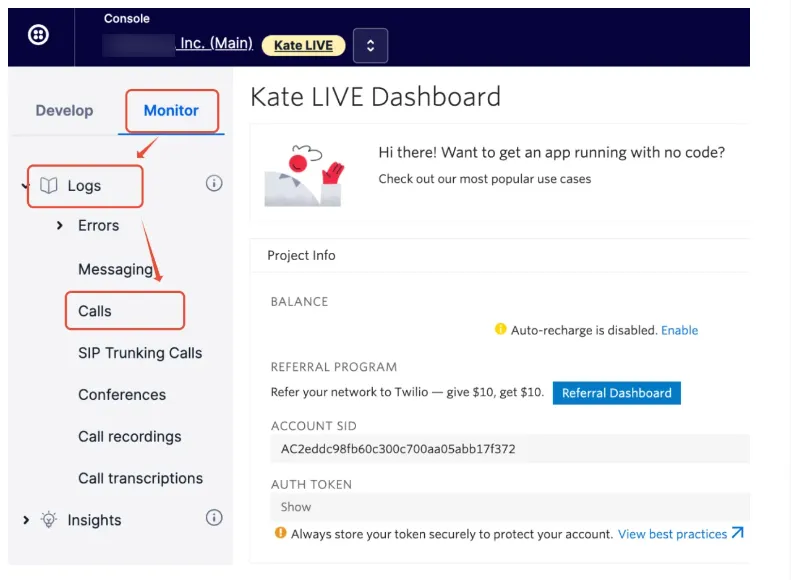Open Calls logs
The height and width of the screenshot is (580, 791).
pyautogui.click(x=95, y=311)
